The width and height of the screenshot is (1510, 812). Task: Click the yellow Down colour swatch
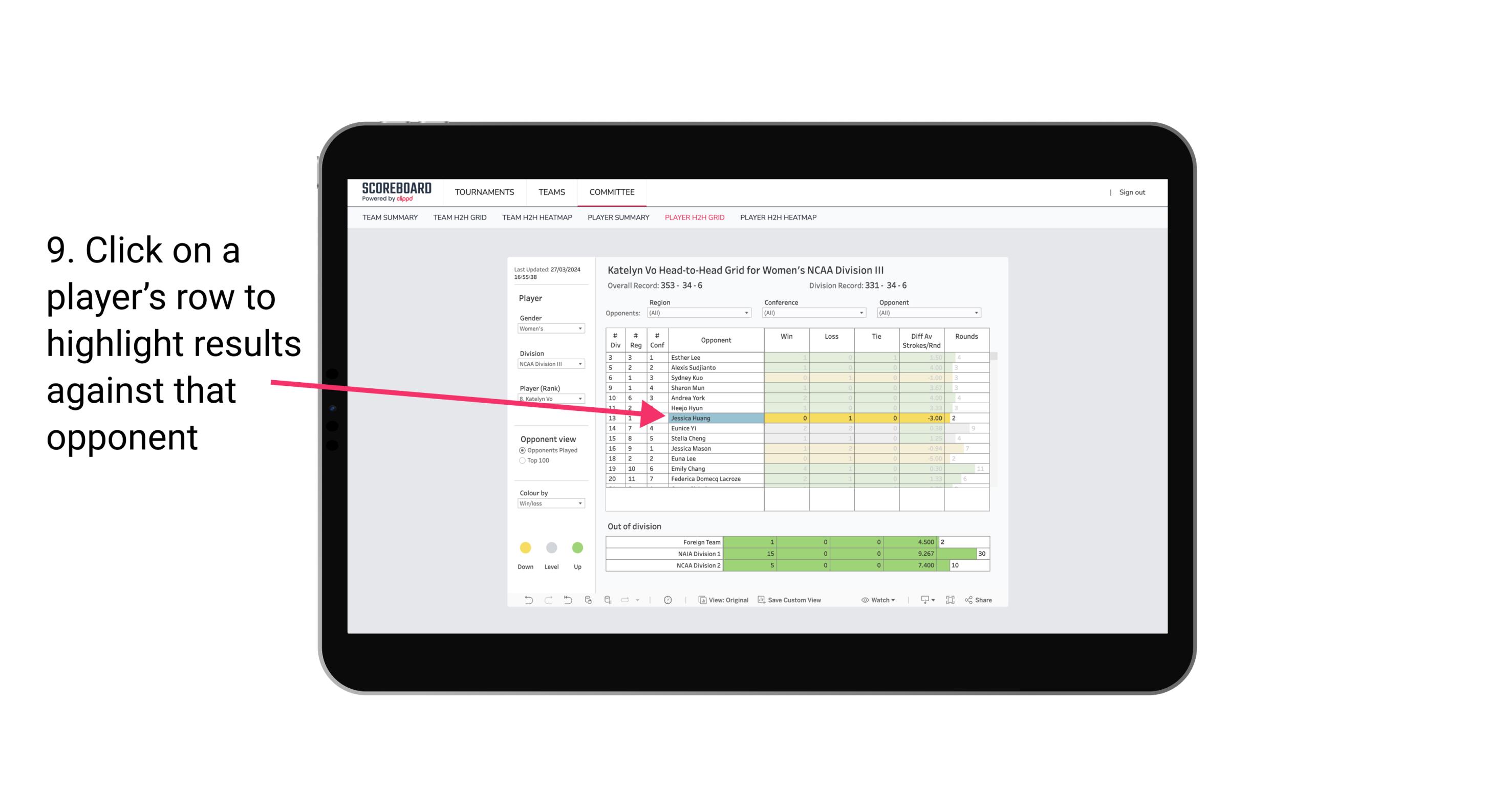tap(525, 548)
